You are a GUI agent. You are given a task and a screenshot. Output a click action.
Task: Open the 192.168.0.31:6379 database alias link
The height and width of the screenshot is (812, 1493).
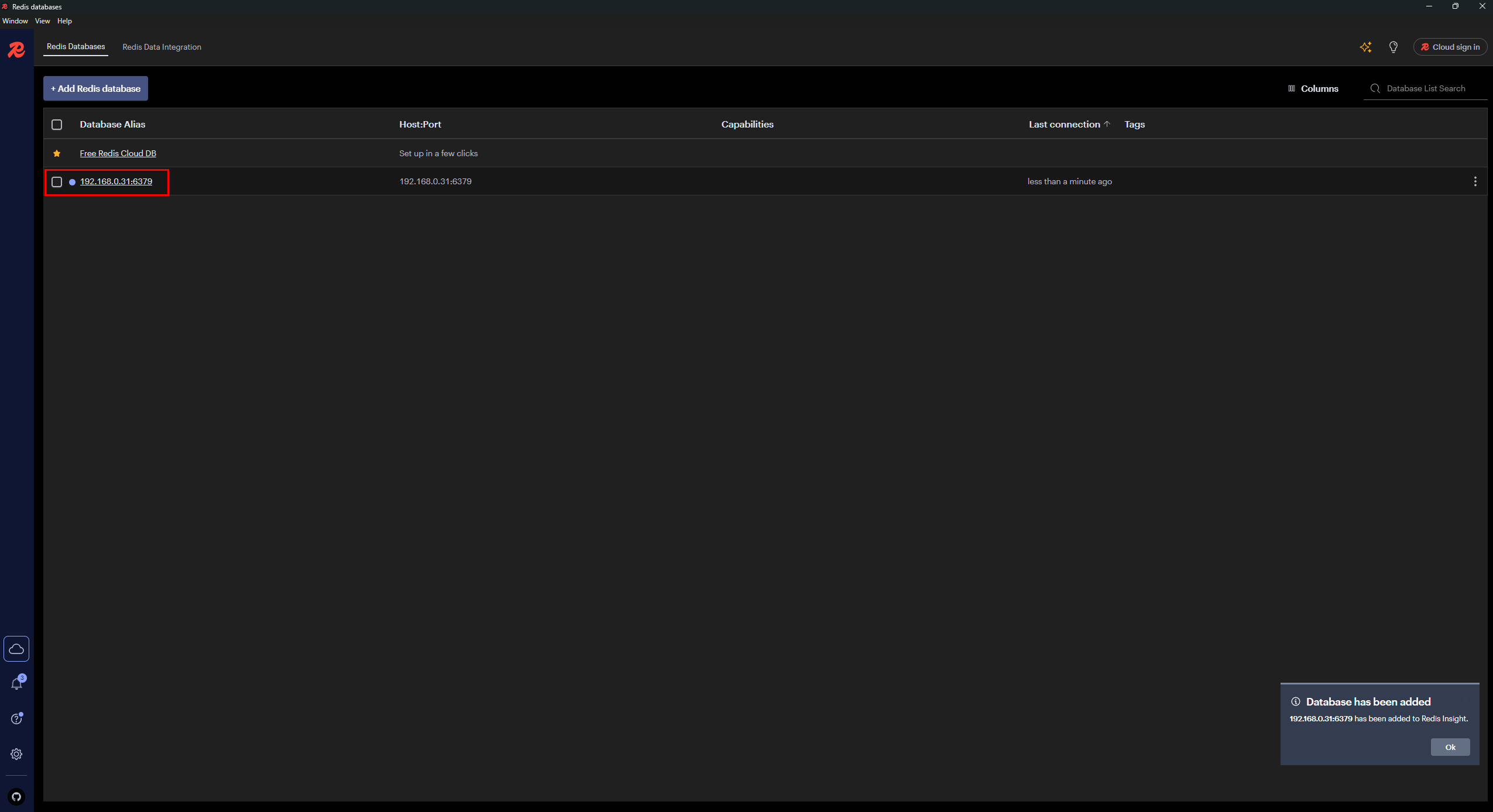(116, 181)
